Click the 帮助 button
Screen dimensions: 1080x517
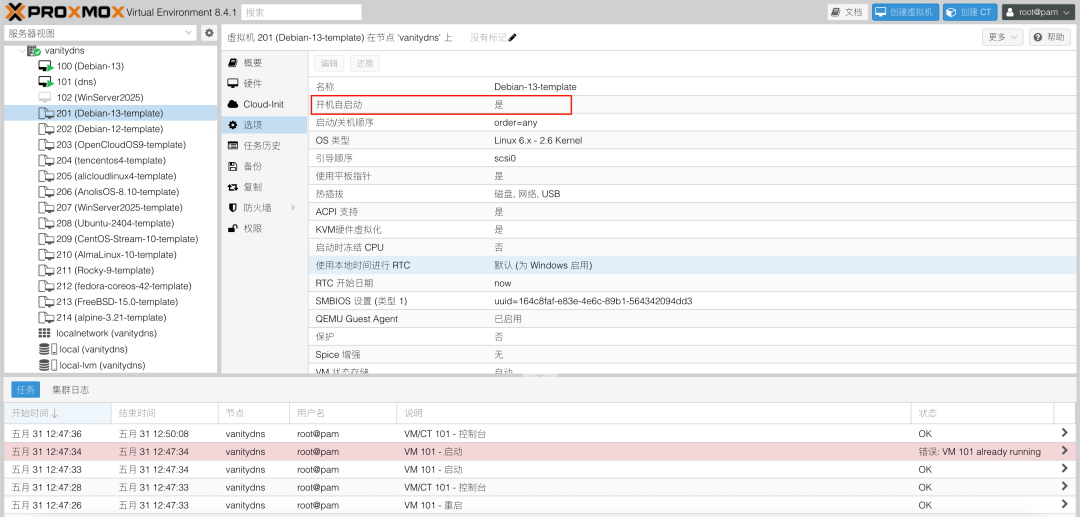[1050, 38]
